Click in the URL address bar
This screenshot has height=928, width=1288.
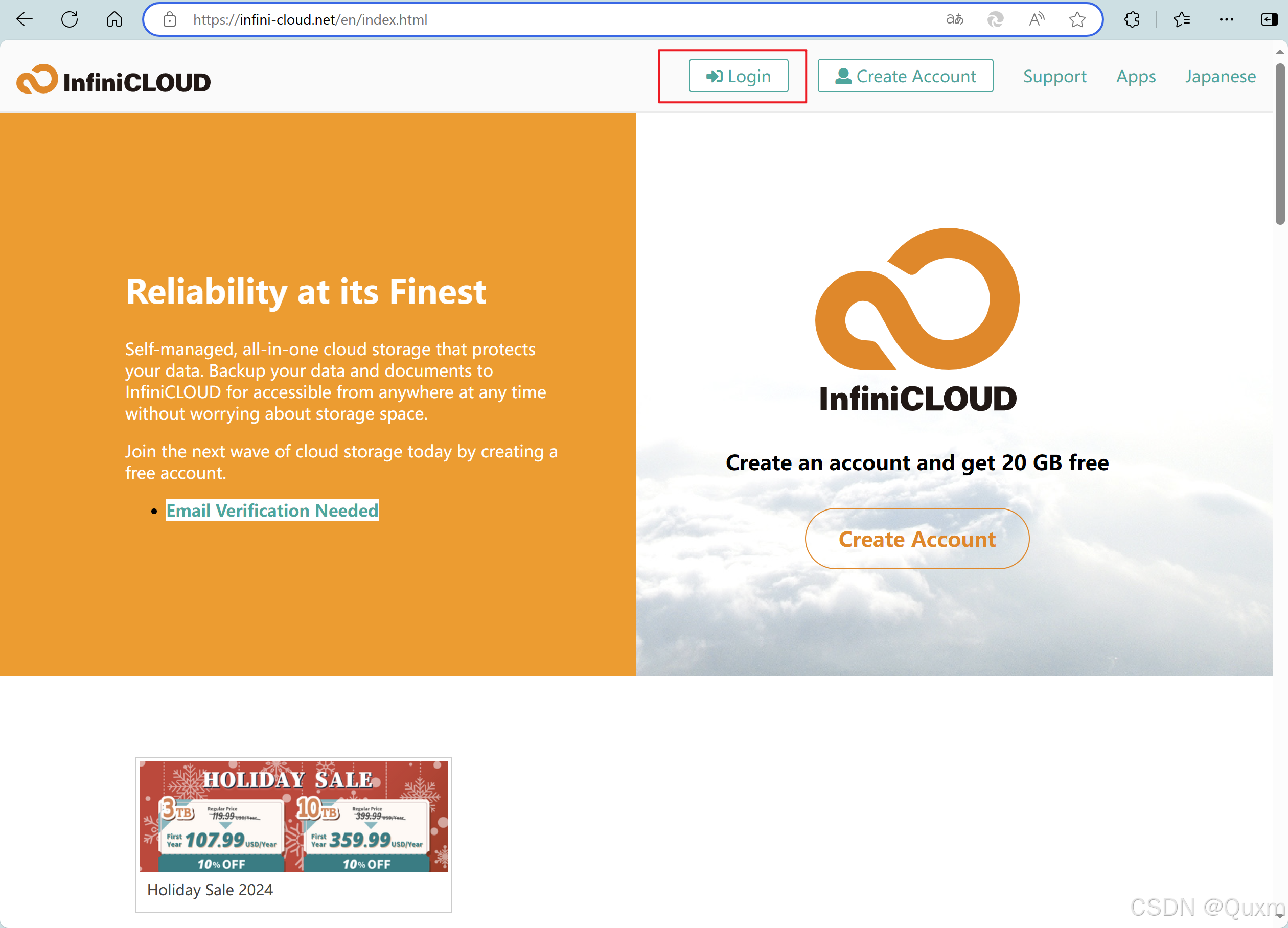(x=511, y=19)
